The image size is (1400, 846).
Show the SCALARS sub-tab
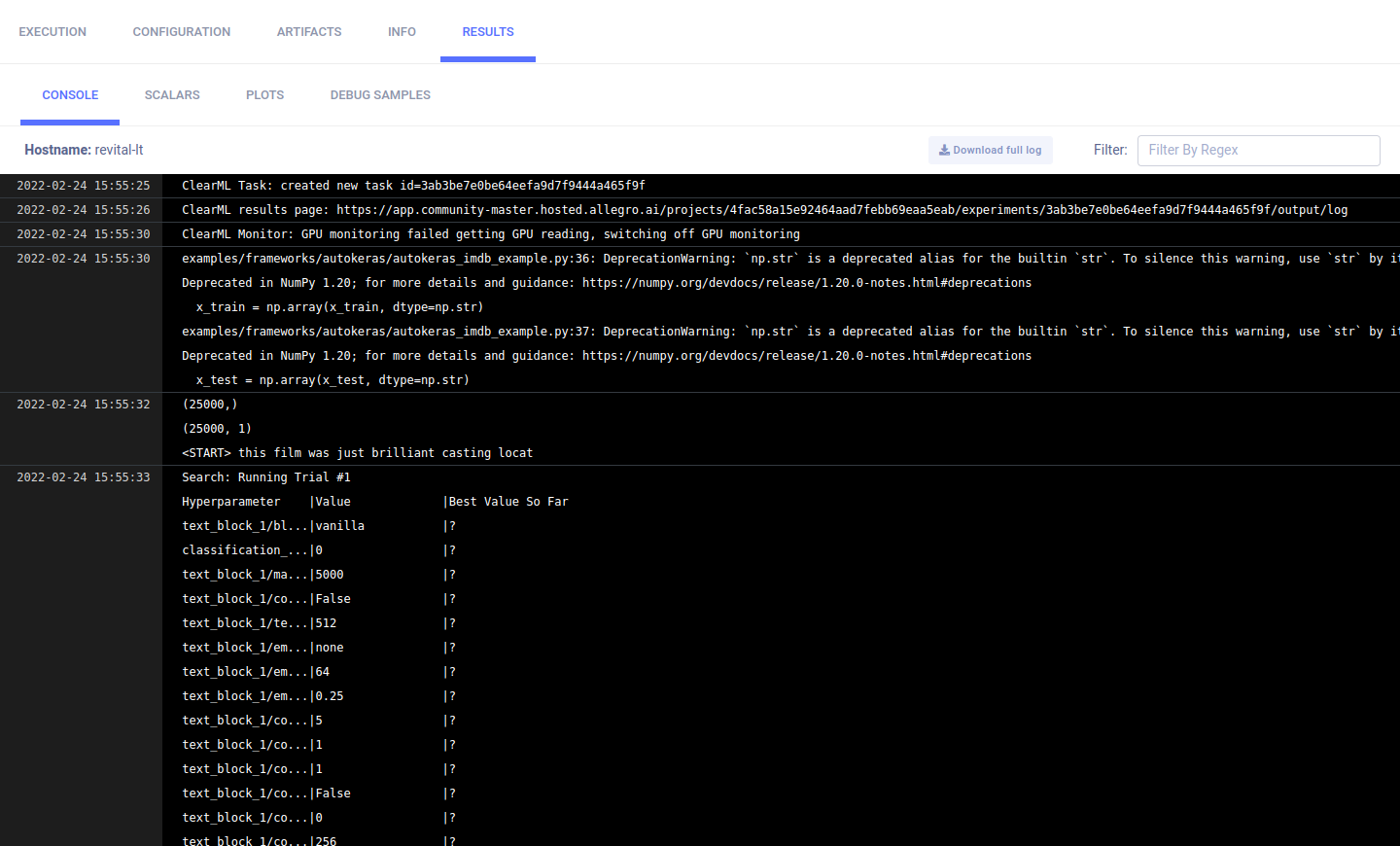point(172,95)
